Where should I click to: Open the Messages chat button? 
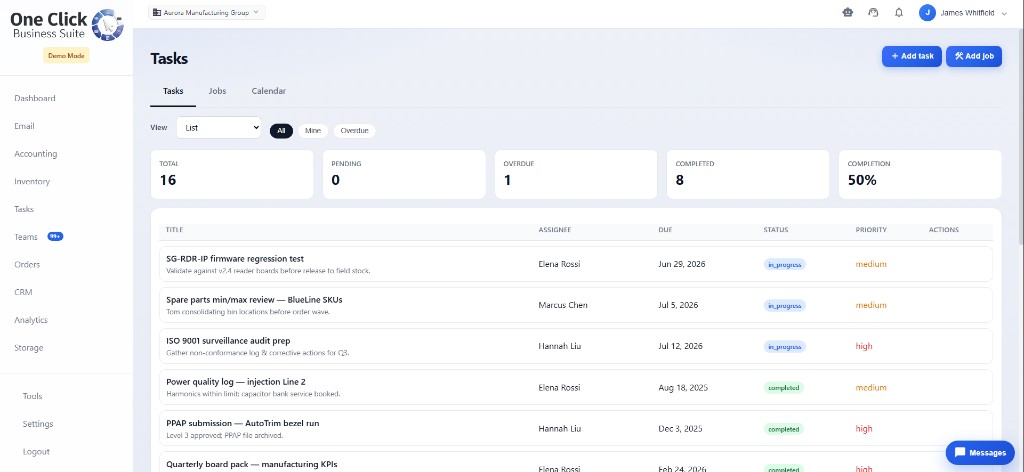(980, 452)
